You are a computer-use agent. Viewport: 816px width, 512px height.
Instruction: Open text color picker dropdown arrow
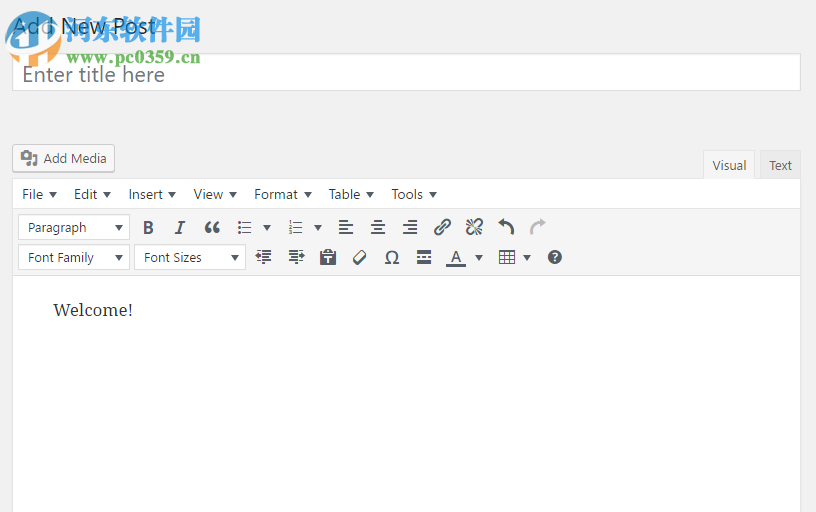click(x=479, y=257)
